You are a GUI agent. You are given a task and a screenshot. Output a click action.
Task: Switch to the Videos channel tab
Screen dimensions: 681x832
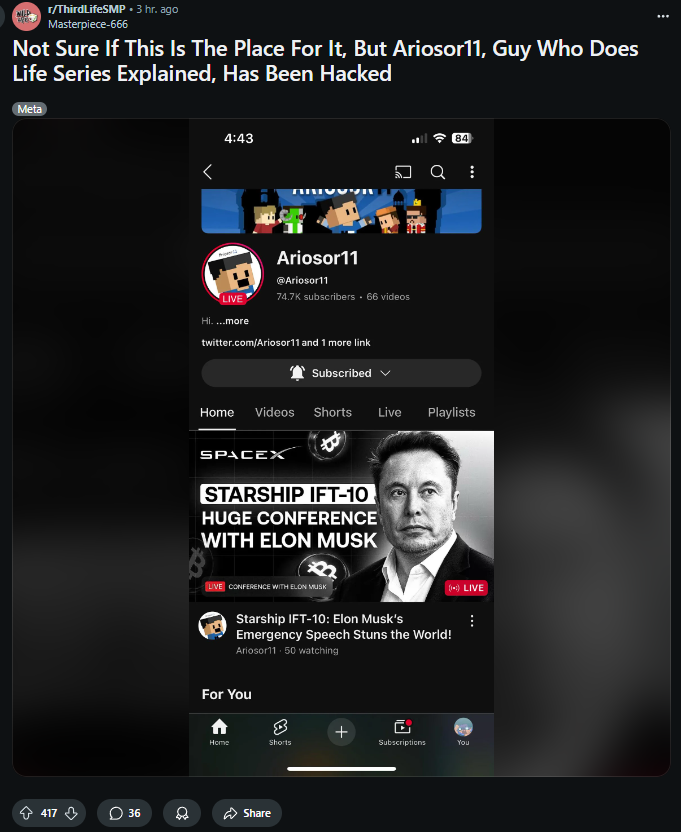[x=274, y=412]
